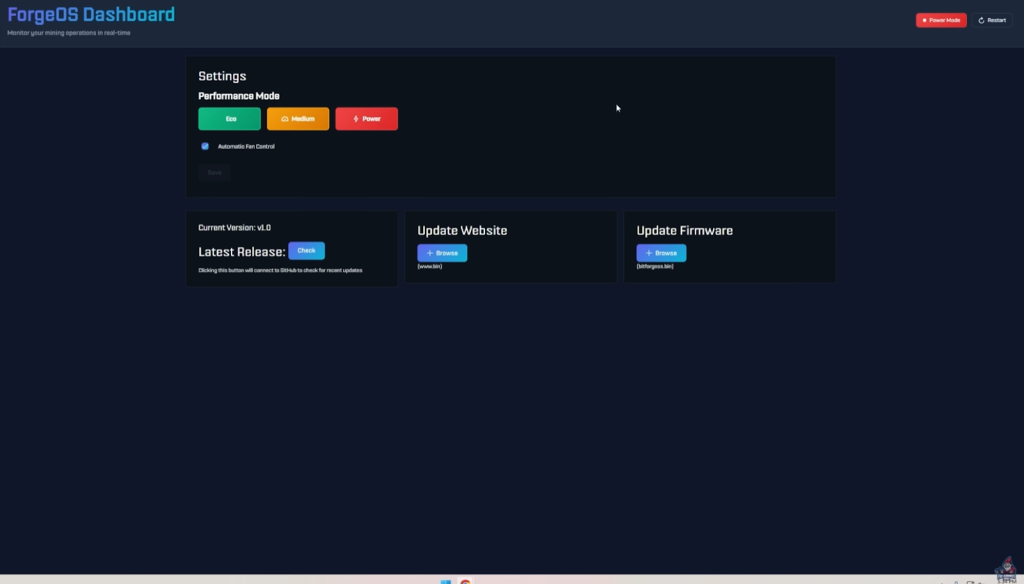Click the plus icon under Update Firmware
This screenshot has width=1024, height=584.
click(x=649, y=253)
